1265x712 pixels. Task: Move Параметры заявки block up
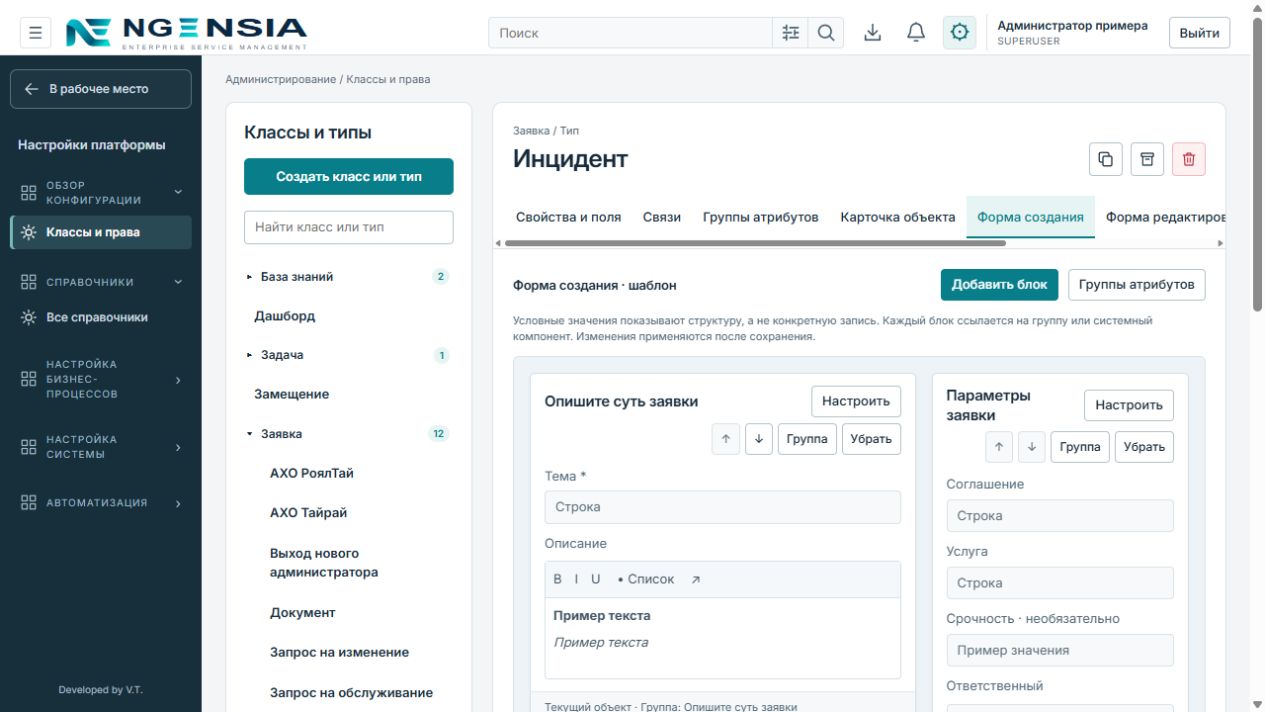(x=999, y=447)
